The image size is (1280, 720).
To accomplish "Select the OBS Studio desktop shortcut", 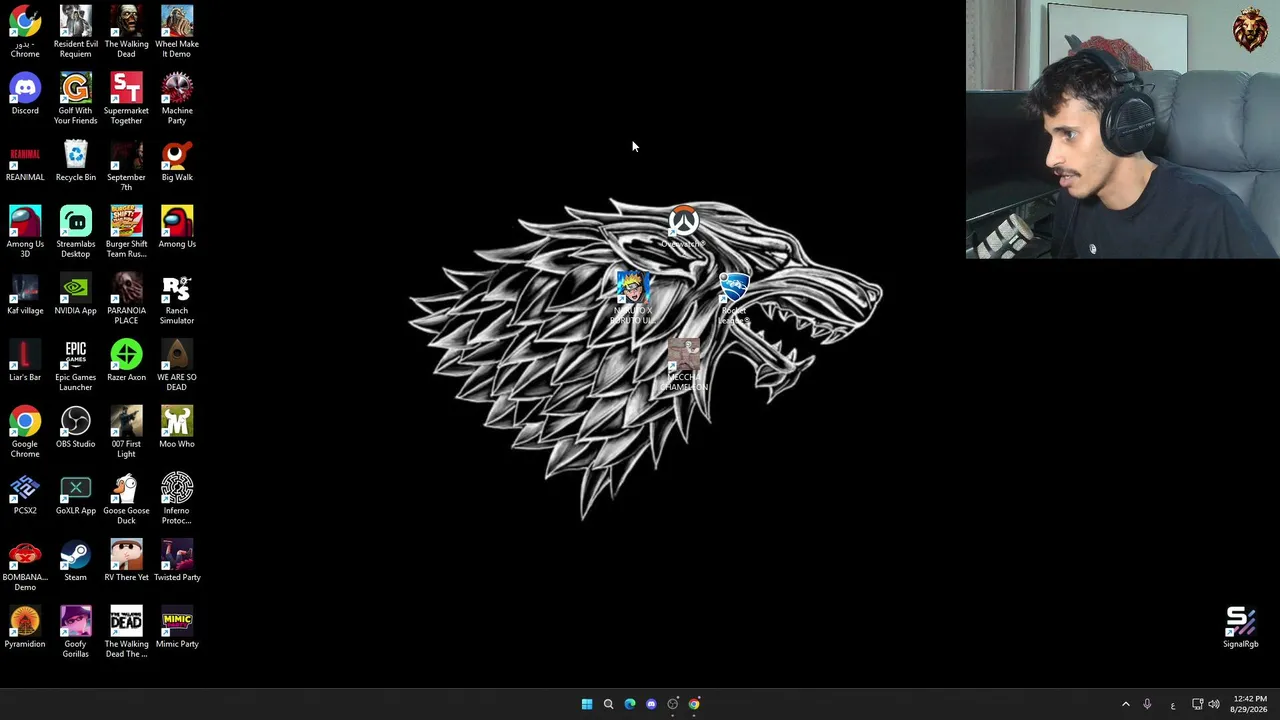I will (x=76, y=428).
